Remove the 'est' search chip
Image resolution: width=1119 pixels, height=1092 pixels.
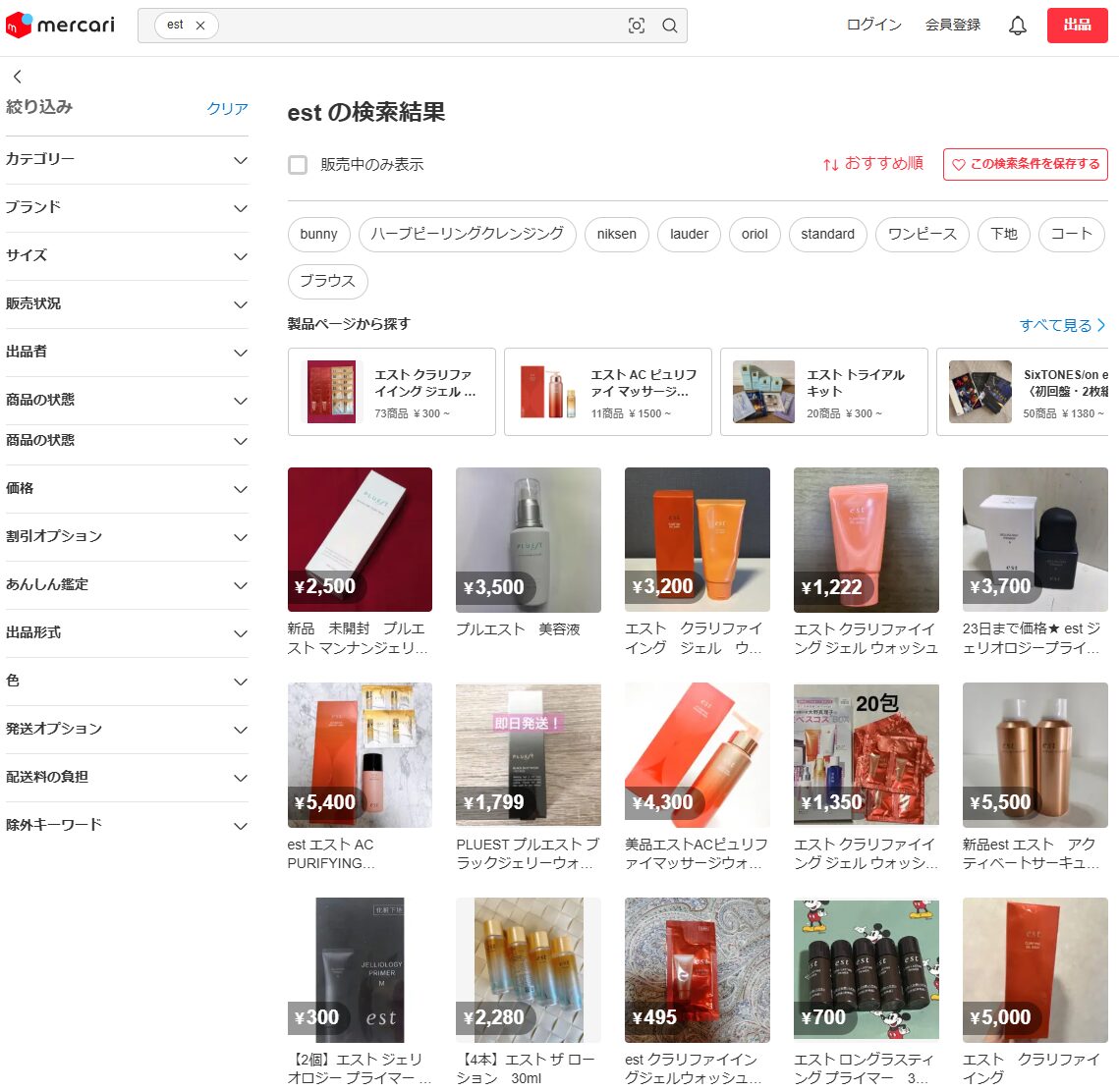pyautogui.click(x=200, y=25)
